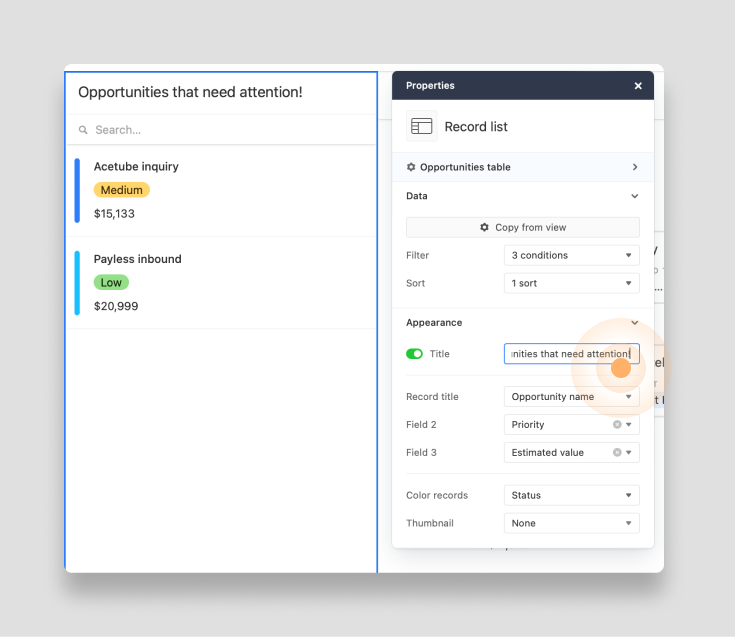The height and width of the screenshot is (637, 735).
Task: Click the cyan status bar on Payless inbound
Action: click(x=77, y=283)
